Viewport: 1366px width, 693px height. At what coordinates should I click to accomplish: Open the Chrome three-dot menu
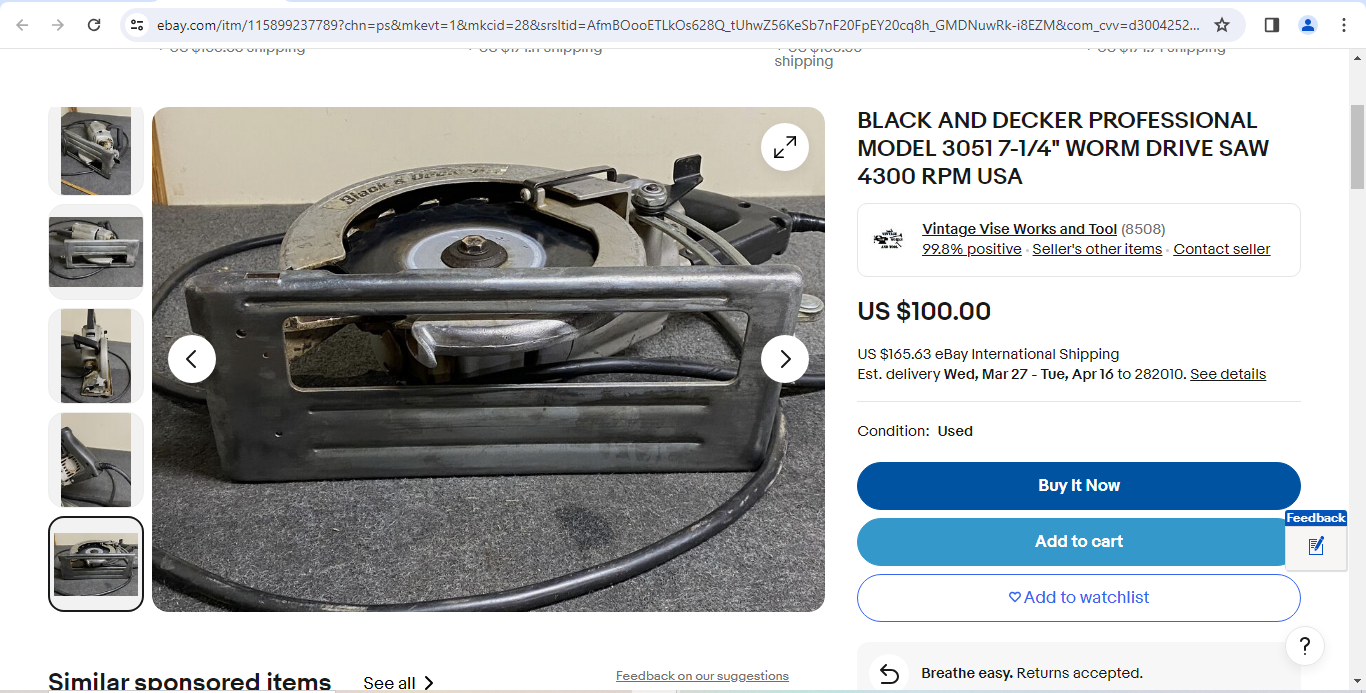click(x=1344, y=25)
